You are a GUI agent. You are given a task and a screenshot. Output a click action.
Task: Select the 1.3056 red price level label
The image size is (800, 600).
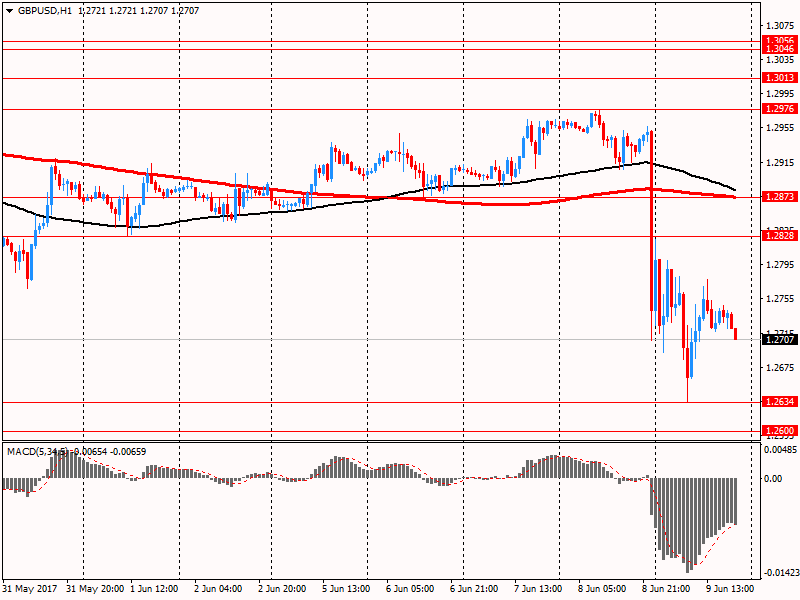pos(780,40)
